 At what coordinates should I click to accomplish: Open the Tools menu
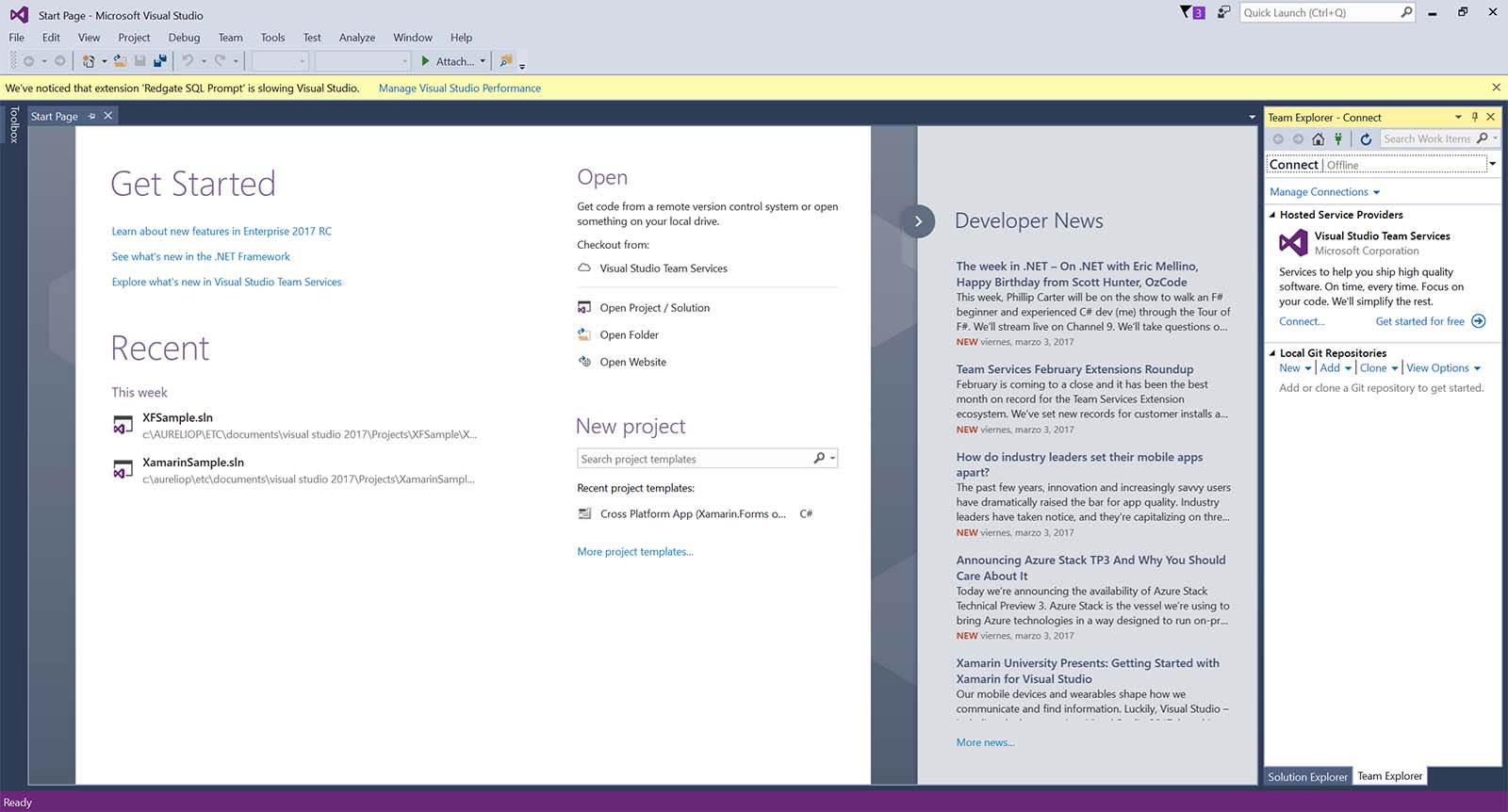272,38
